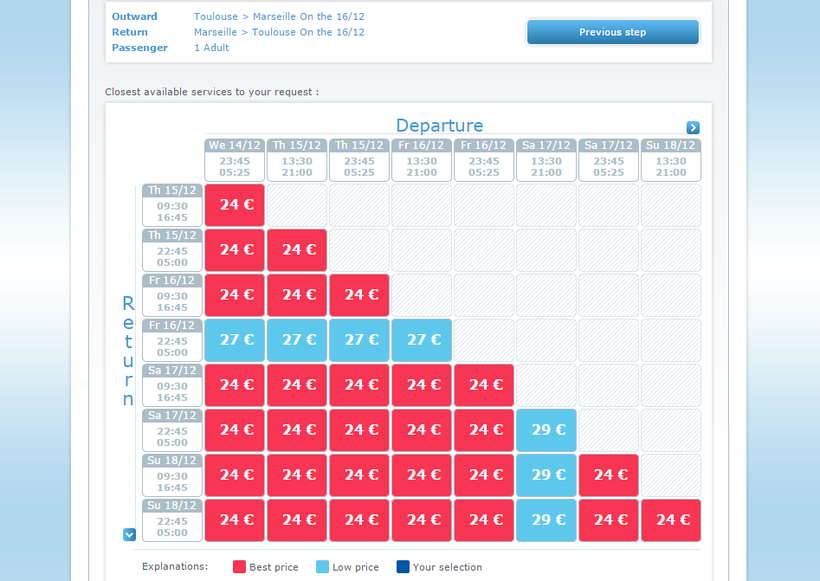Click the We 14/12 23:45 departure column header
Image resolution: width=820 pixels, height=581 pixels.
(x=235, y=160)
